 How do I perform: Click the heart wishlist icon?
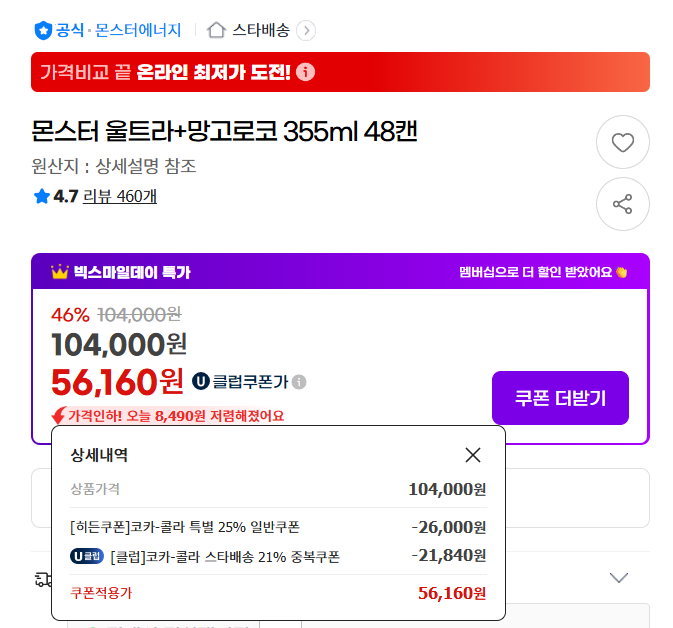point(622,143)
